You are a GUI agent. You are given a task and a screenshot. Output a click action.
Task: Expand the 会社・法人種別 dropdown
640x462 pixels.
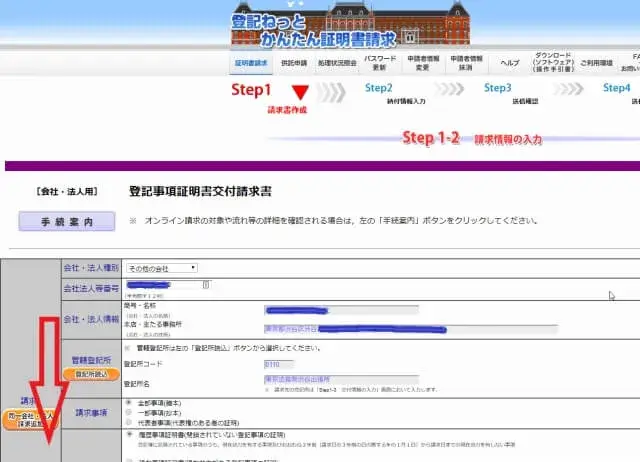162,268
